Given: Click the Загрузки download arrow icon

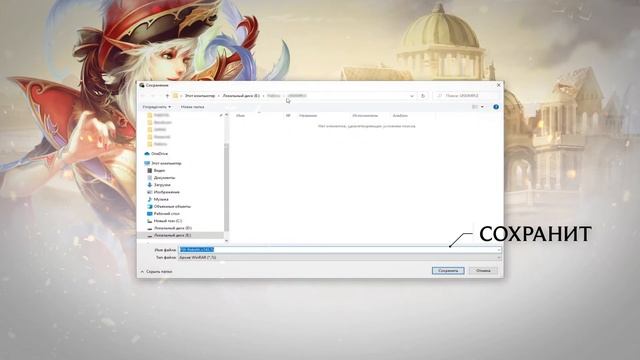Looking at the screenshot, I should 150,185.
